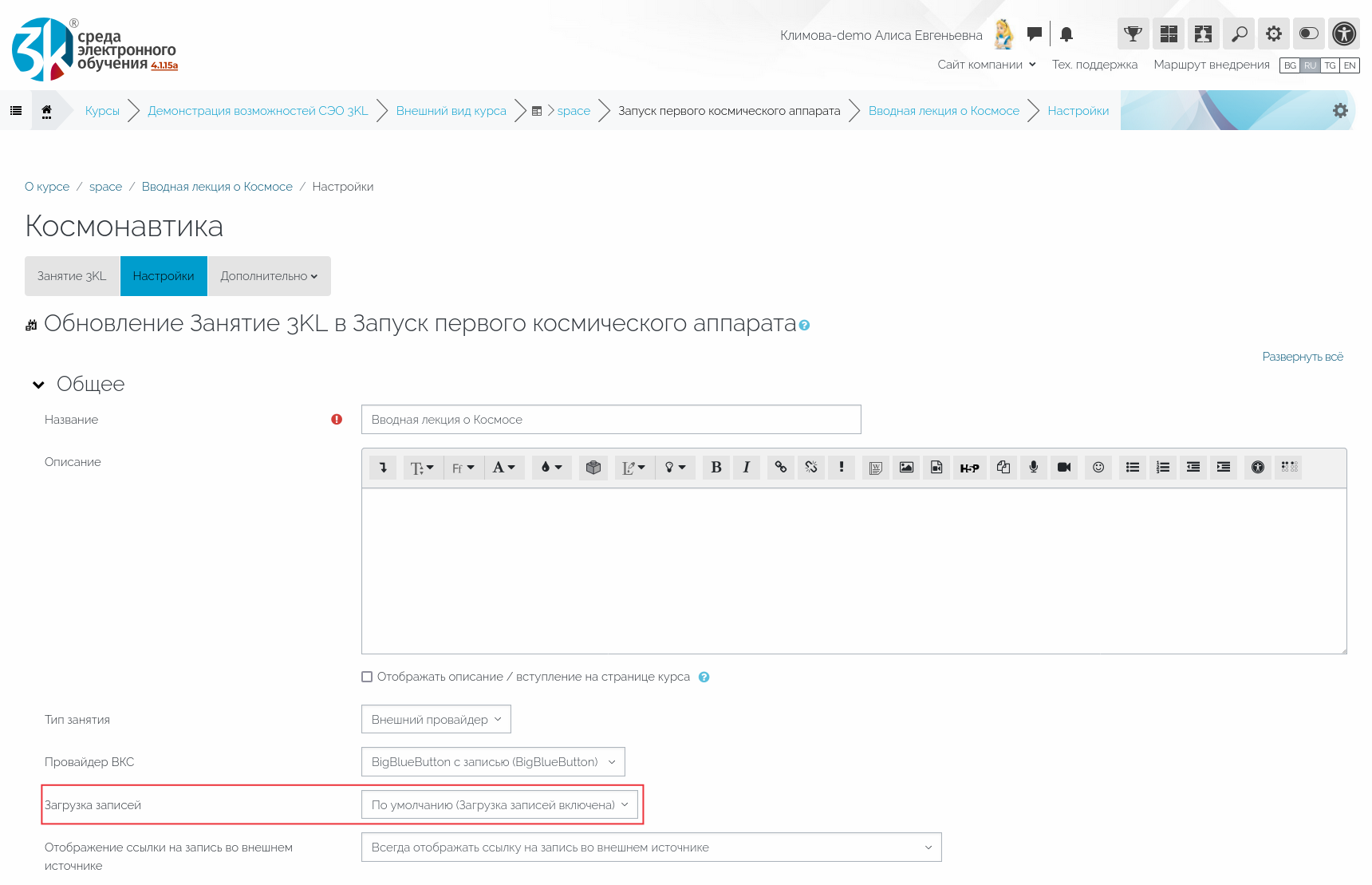The width and height of the screenshot is (1372, 885).
Task: Open achievements trophy icon in header
Action: coord(1133,34)
